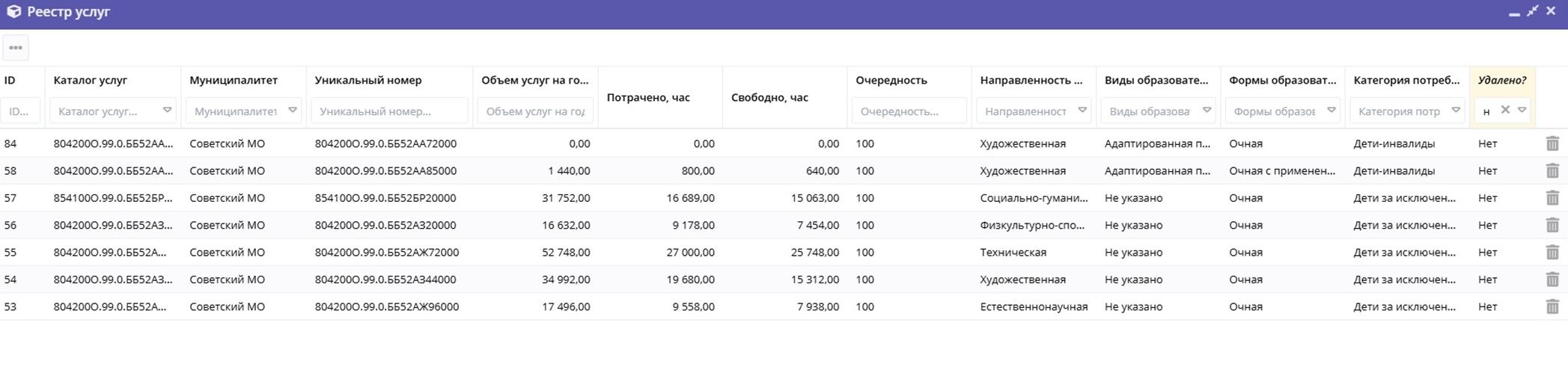Remove the record with ID 57
The width and height of the screenshot is (1568, 367).
[x=1552, y=198]
